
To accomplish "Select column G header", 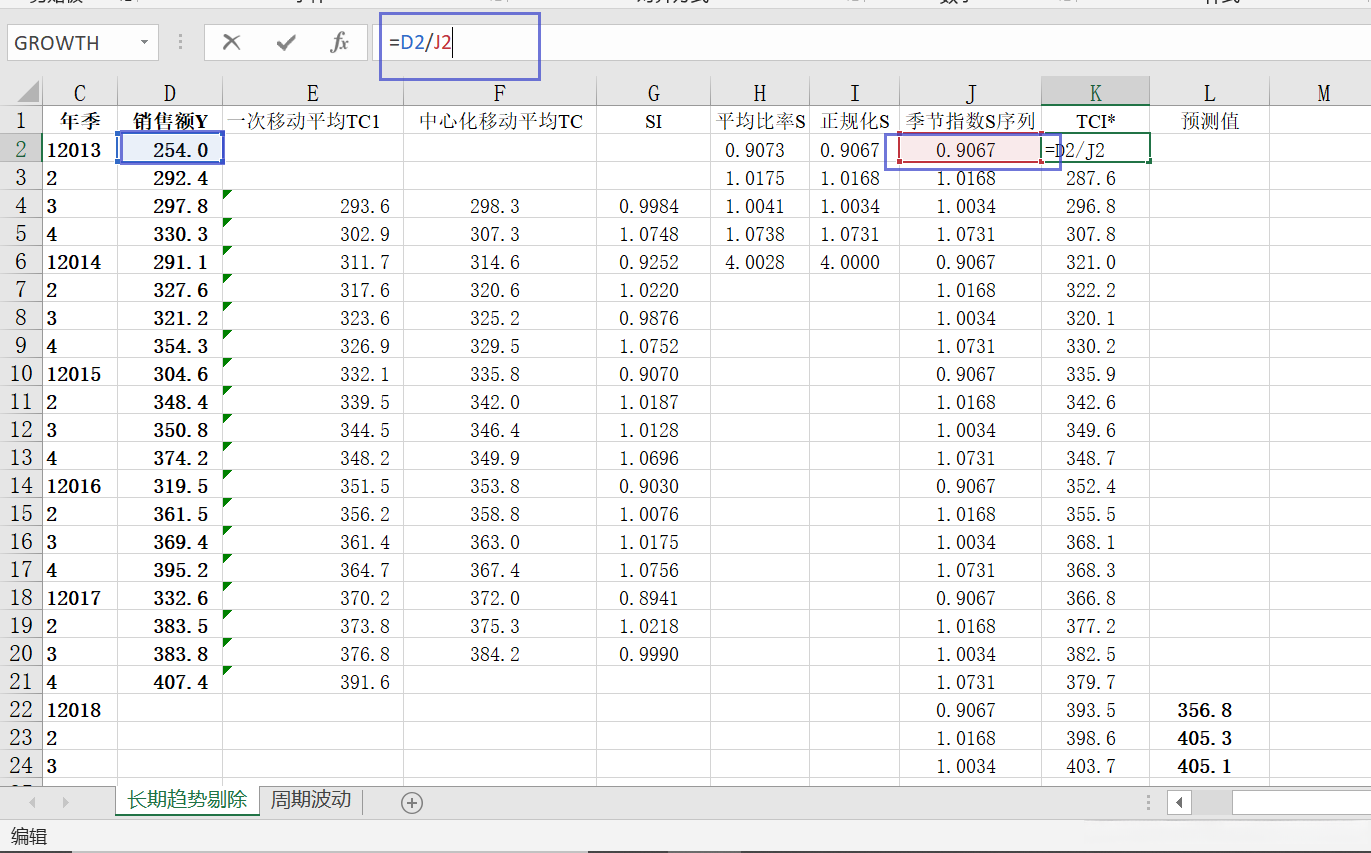I will pyautogui.click(x=654, y=93).
